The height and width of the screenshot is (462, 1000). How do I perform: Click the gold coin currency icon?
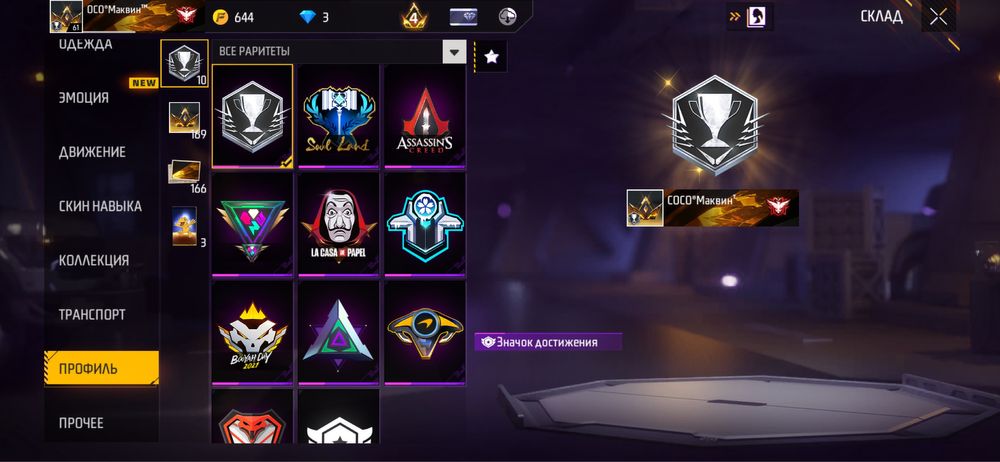pos(221,17)
